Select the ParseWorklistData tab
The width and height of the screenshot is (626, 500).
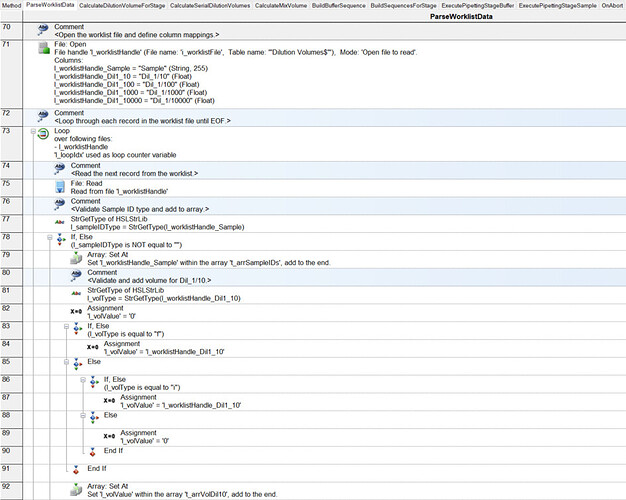[50, 5]
